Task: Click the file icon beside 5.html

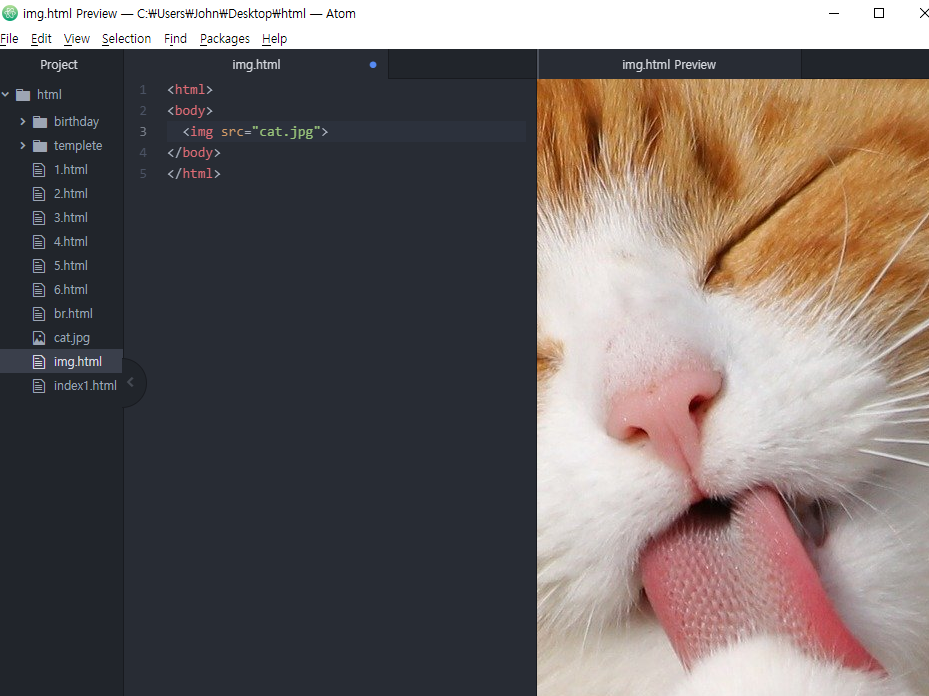Action: point(39,266)
